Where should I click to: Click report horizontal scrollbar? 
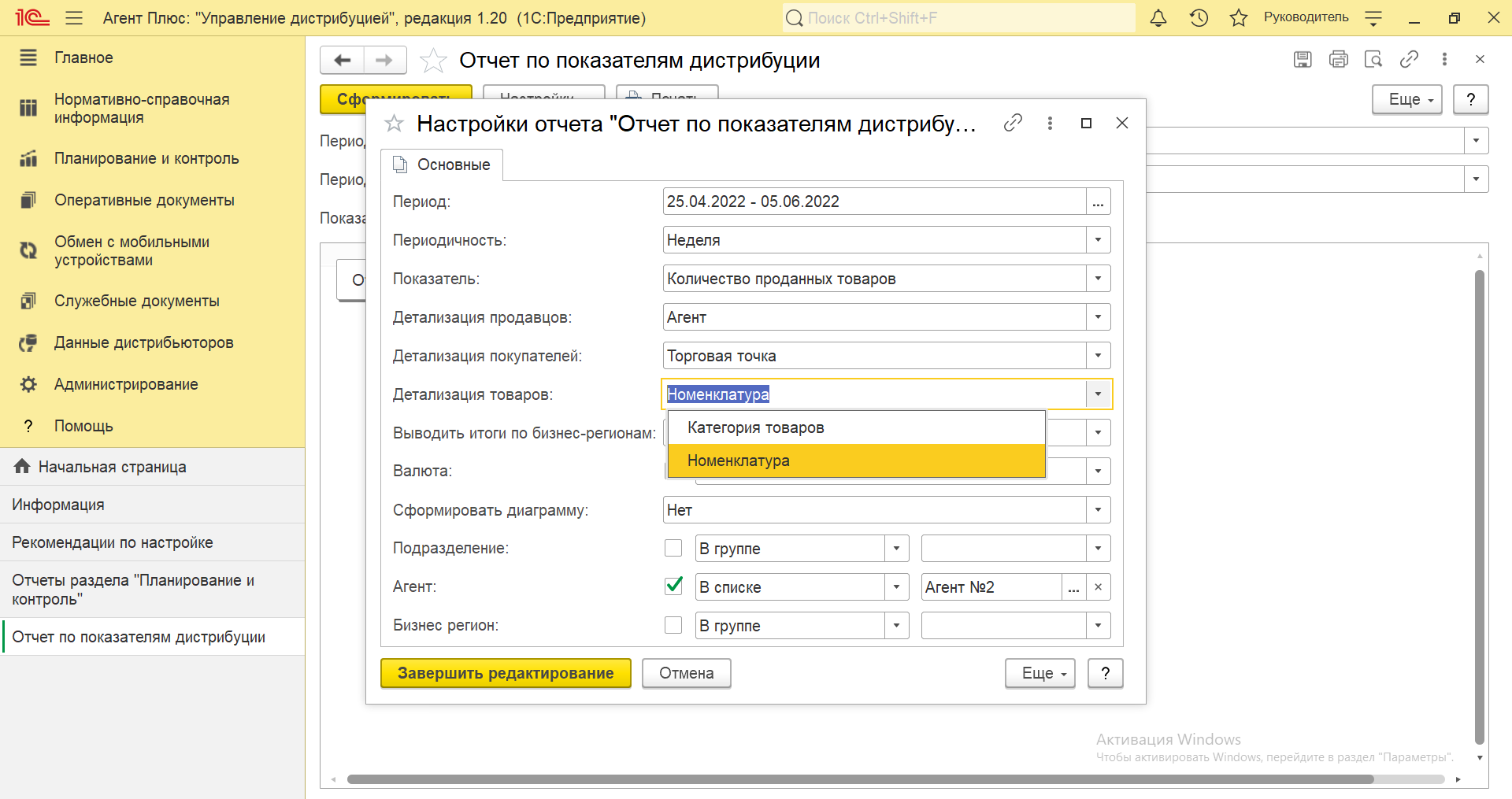point(860,779)
